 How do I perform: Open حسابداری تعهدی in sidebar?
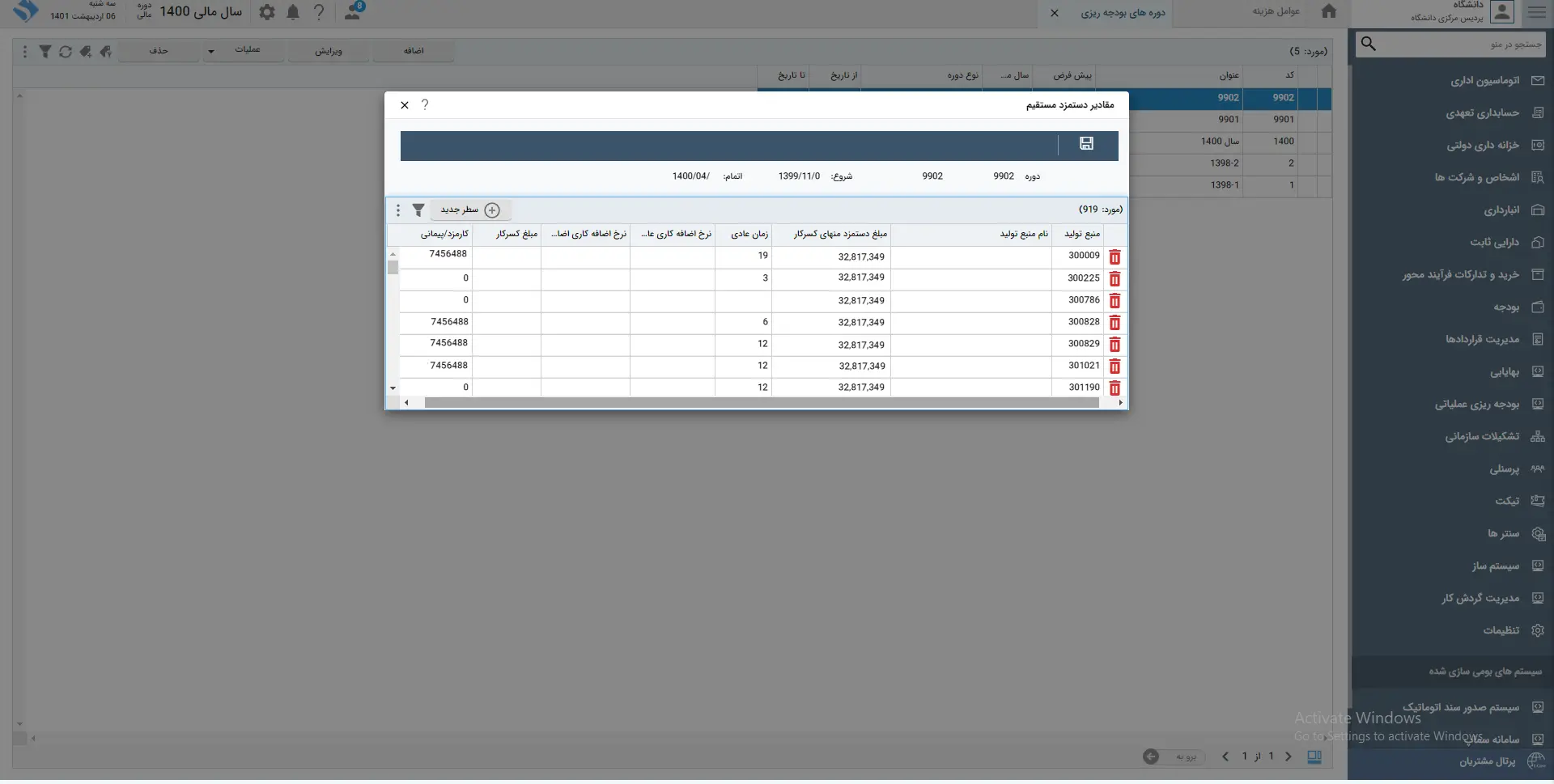1482,113
